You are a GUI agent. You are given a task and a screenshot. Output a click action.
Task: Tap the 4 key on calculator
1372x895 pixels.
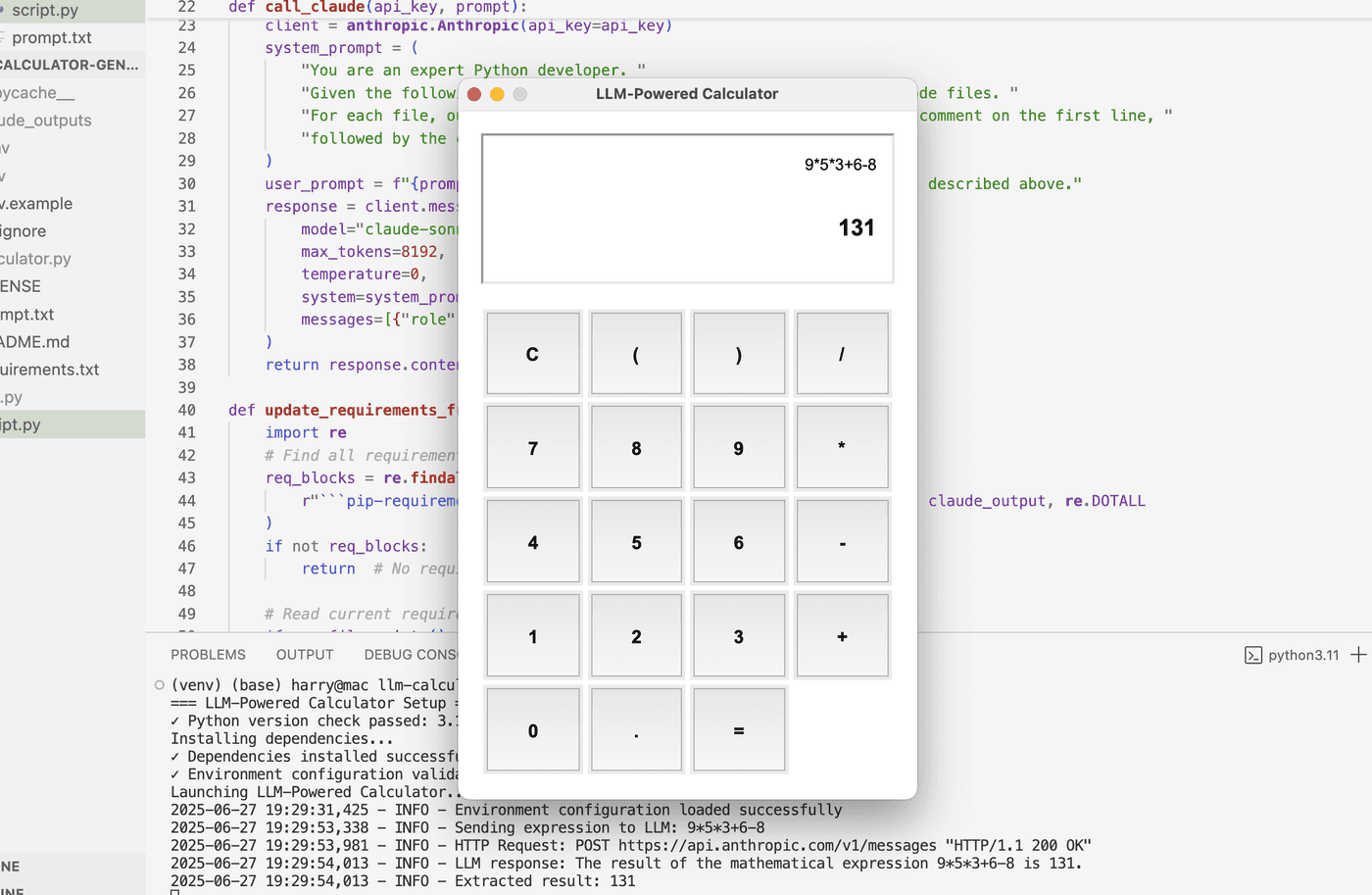pyautogui.click(x=533, y=542)
